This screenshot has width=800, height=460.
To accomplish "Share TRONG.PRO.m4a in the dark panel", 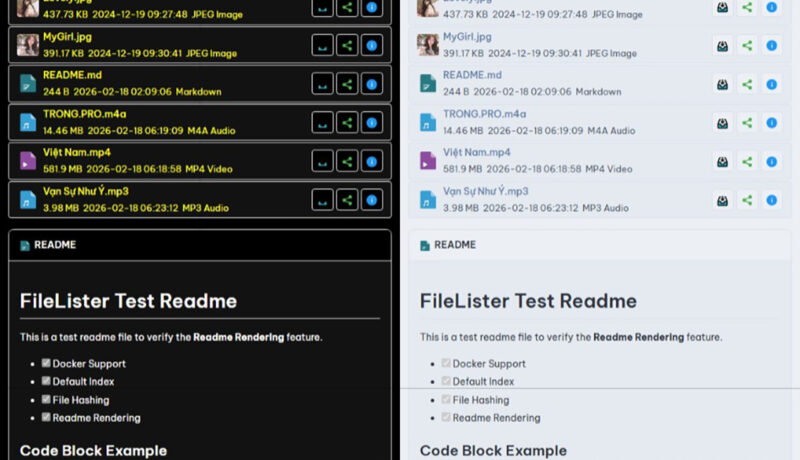I will (x=347, y=122).
